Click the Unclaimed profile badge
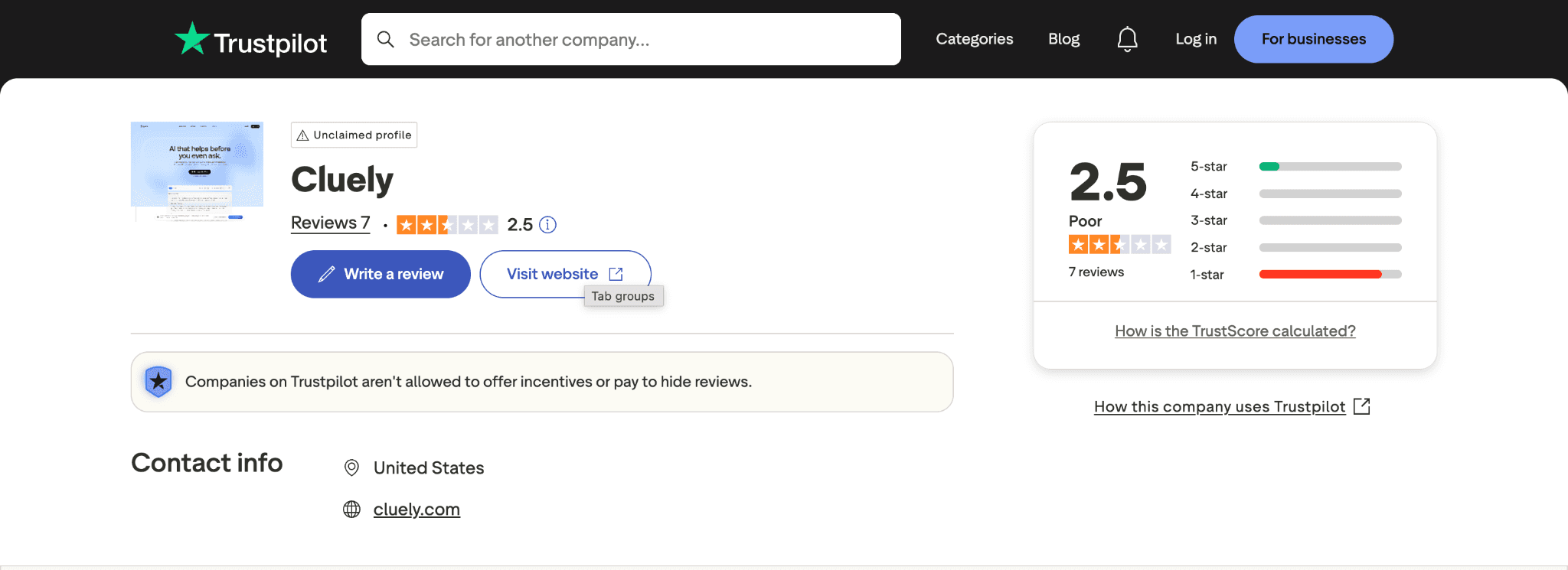Screen dimensions: 1568x570 coord(354,135)
